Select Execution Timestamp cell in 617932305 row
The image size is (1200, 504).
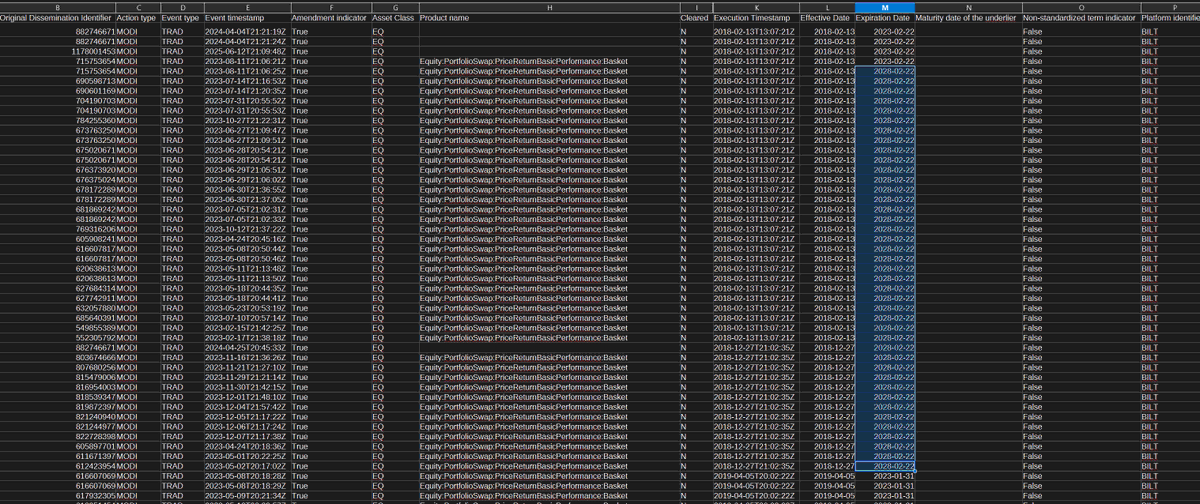coord(755,495)
